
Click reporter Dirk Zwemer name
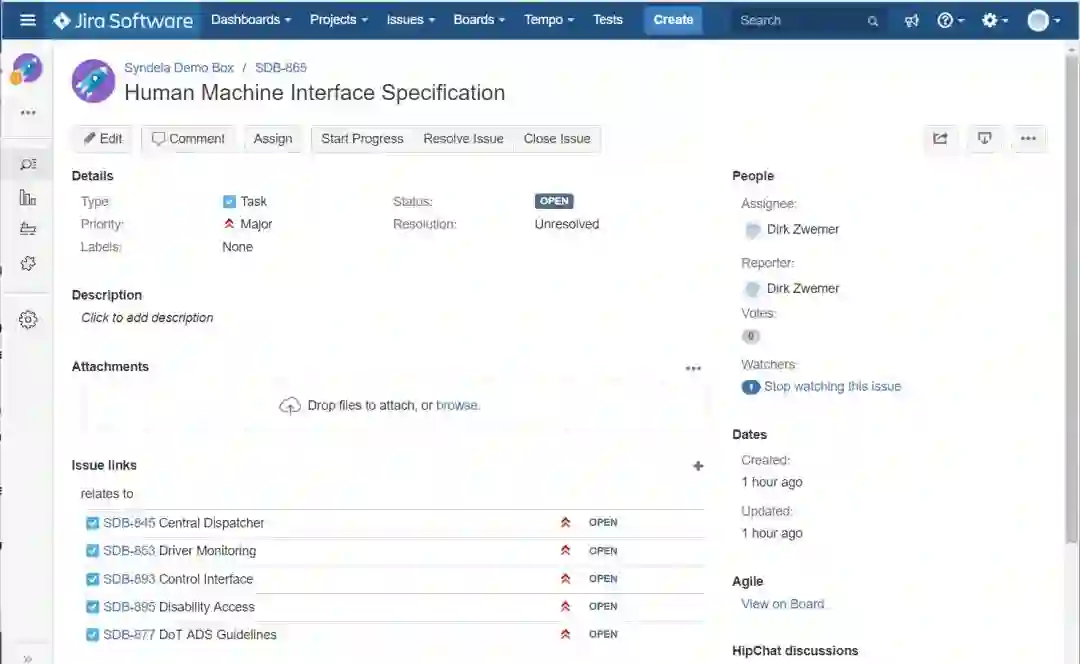click(803, 289)
